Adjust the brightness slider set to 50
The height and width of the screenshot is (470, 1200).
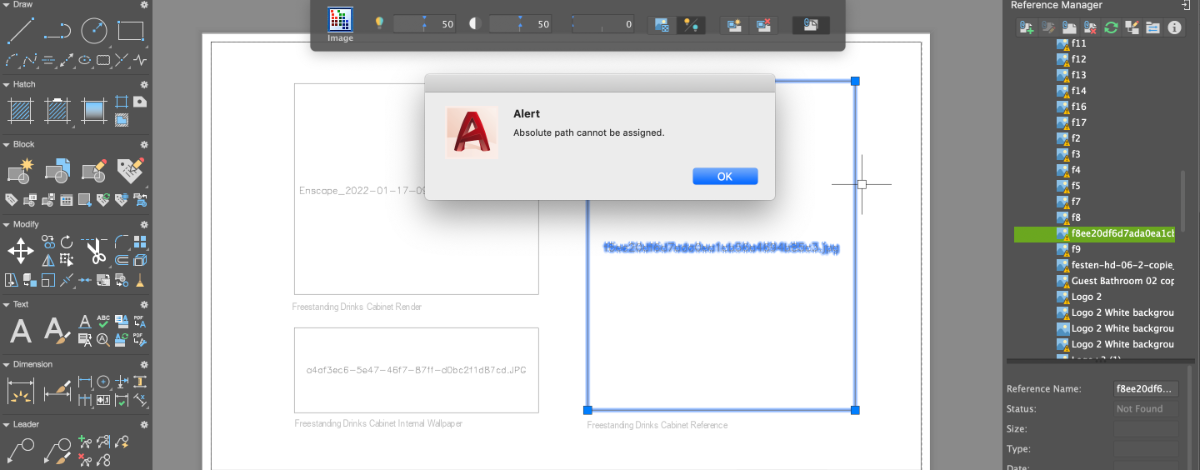(x=426, y=23)
